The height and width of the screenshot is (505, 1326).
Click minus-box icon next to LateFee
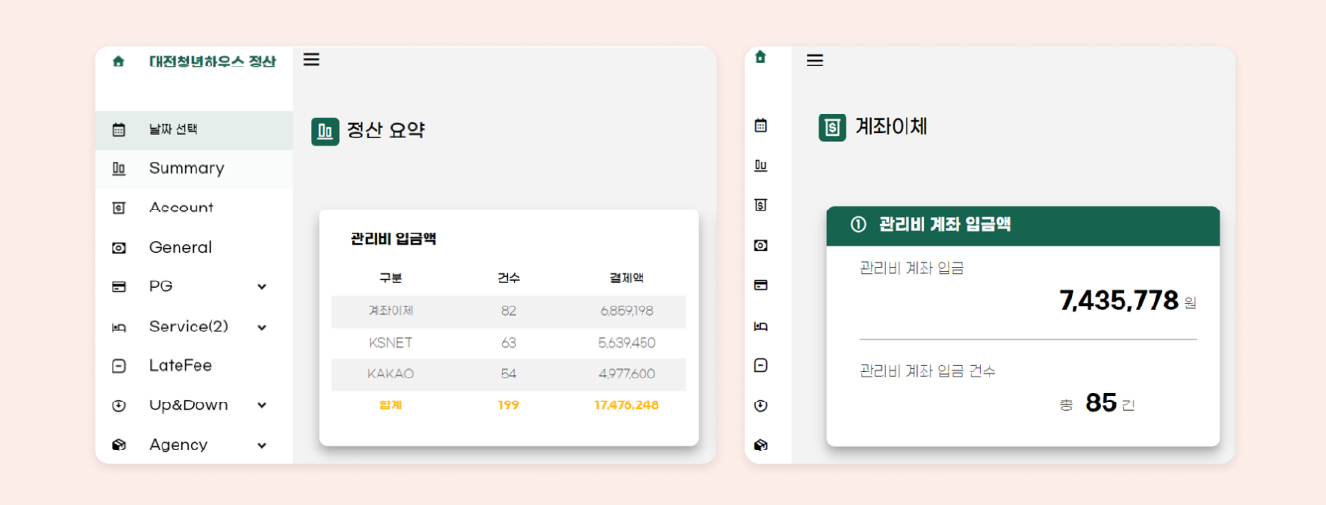tap(119, 366)
